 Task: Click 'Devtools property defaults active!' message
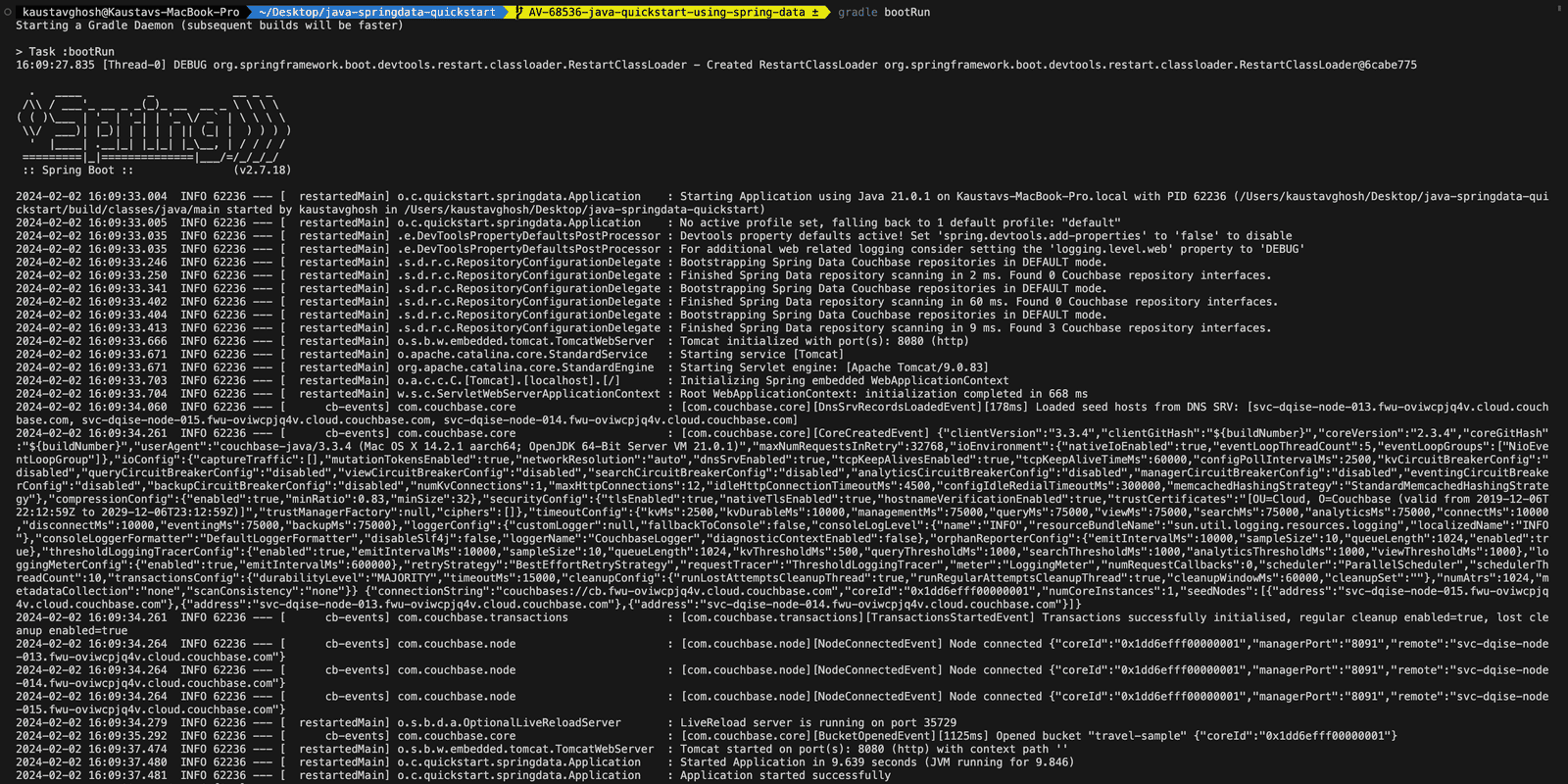click(986, 236)
